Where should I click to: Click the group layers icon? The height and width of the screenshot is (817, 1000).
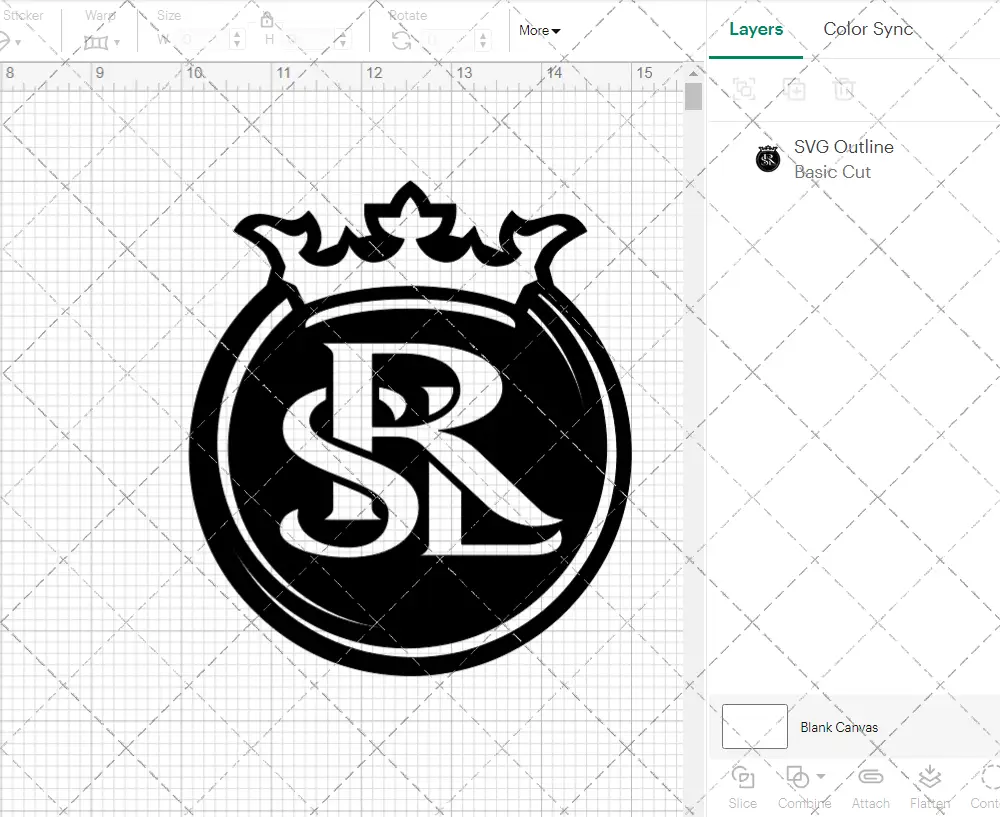[743, 89]
